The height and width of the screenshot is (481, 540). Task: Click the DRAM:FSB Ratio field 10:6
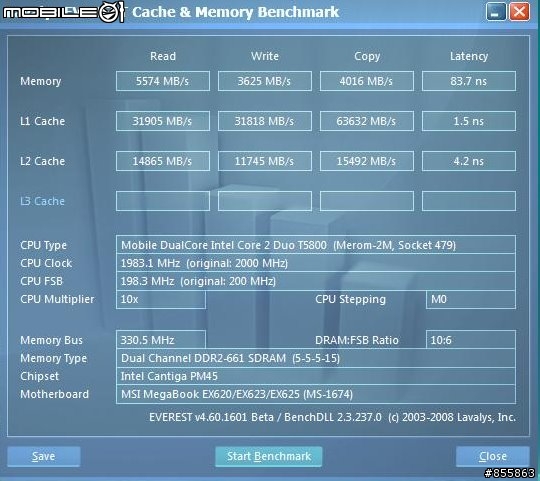pyautogui.click(x=471, y=340)
